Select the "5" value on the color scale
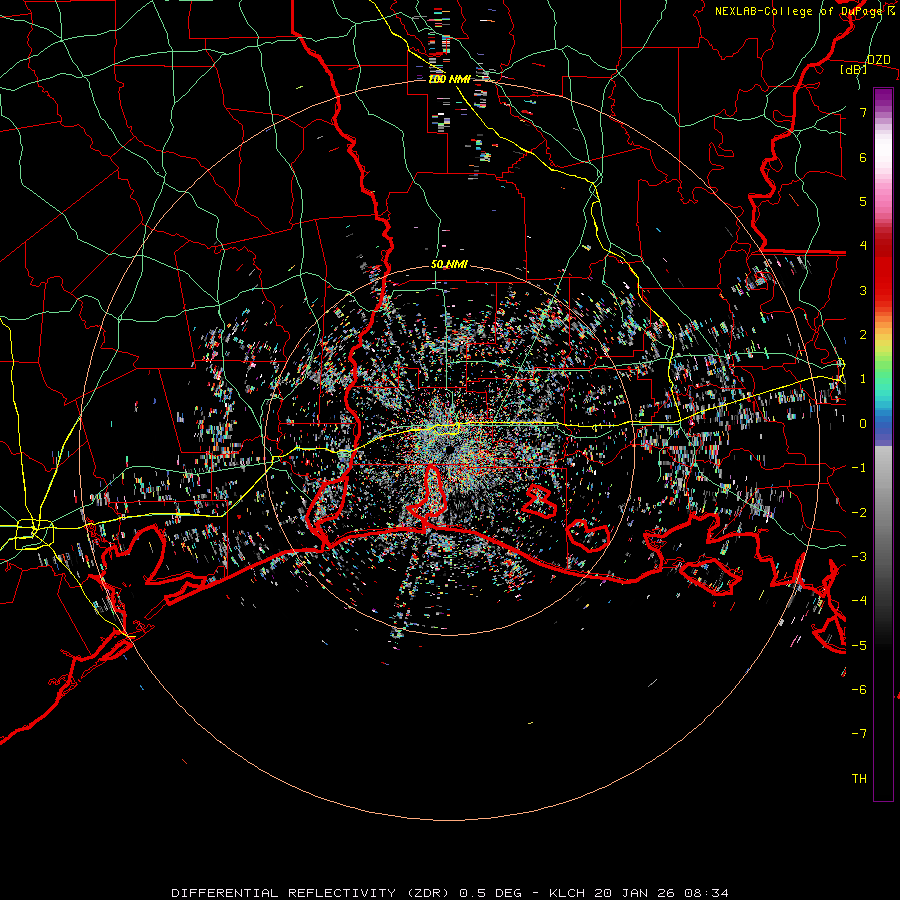This screenshot has height=900, width=900. pos(863,201)
